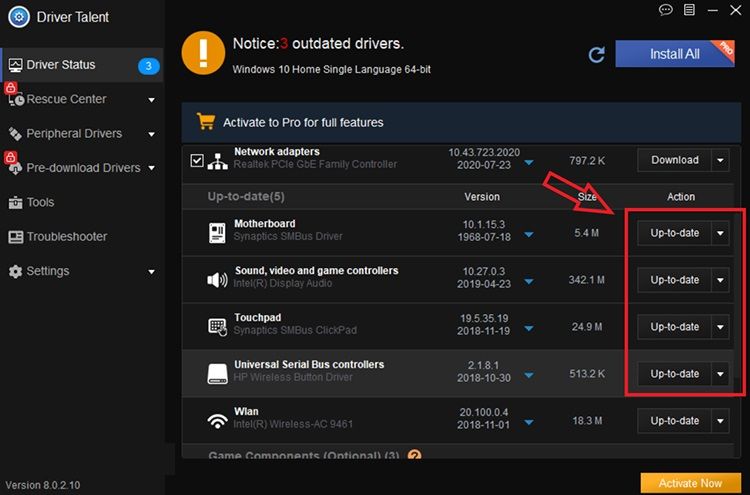
Task: Open Motherboard Up-to-date dropdown arrow
Action: (x=720, y=233)
